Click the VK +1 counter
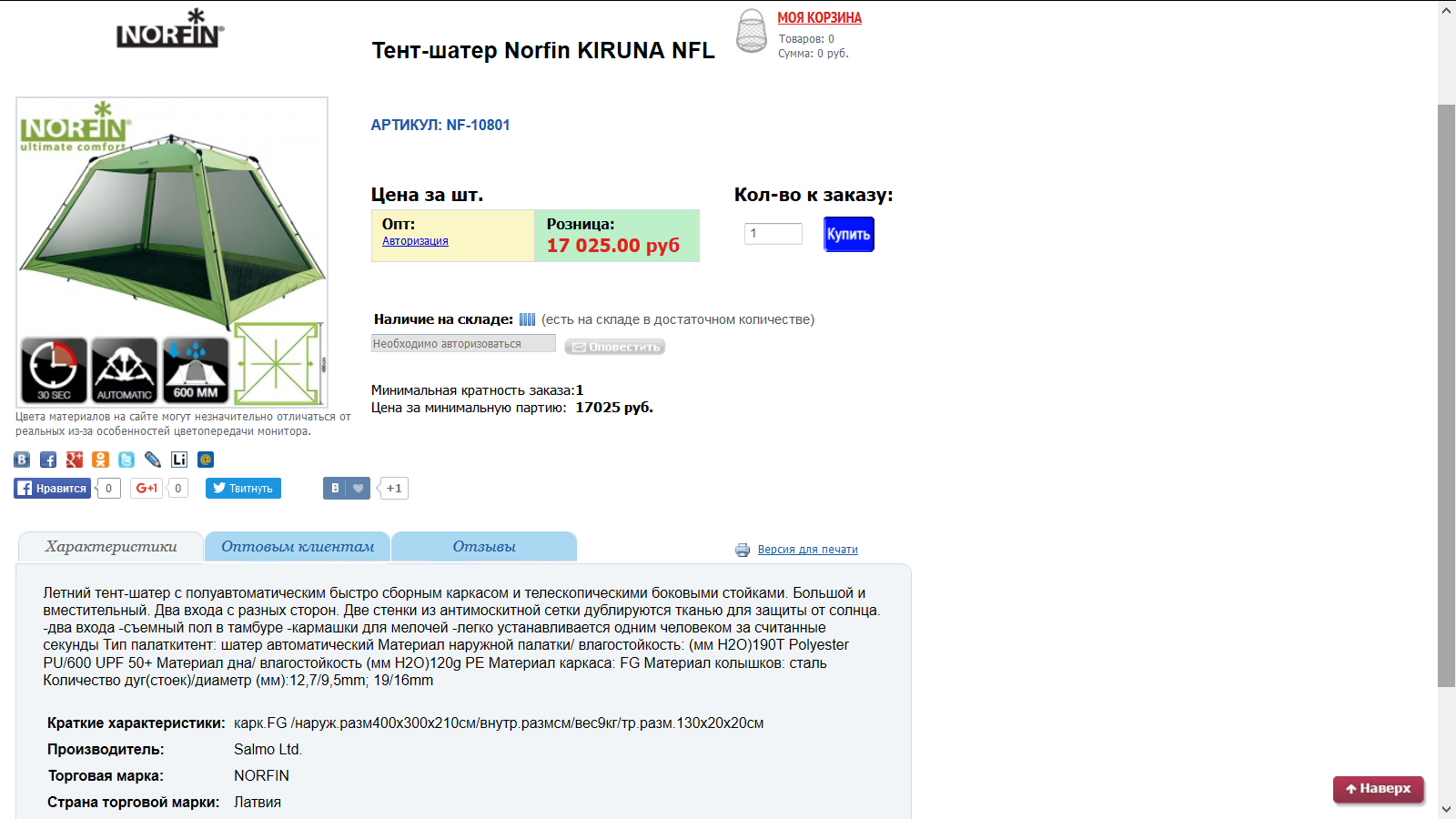This screenshot has width=1456, height=819. [394, 489]
